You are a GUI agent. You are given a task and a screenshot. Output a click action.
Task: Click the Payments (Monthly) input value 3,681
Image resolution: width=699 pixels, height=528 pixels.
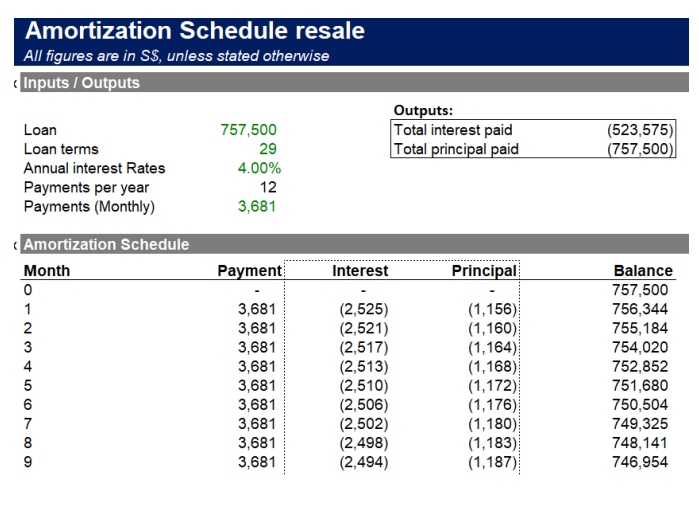[x=257, y=206]
